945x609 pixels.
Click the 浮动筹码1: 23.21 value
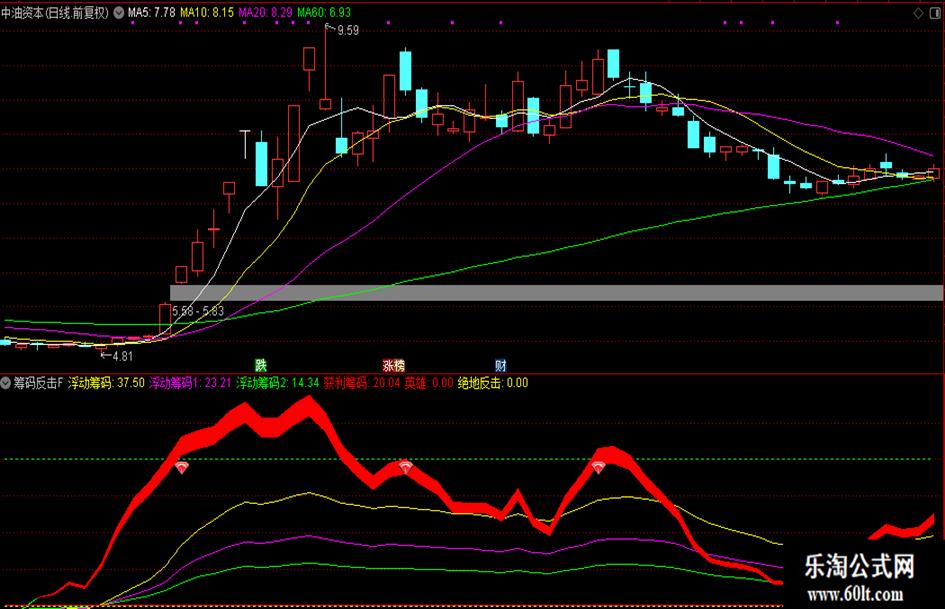(190, 383)
